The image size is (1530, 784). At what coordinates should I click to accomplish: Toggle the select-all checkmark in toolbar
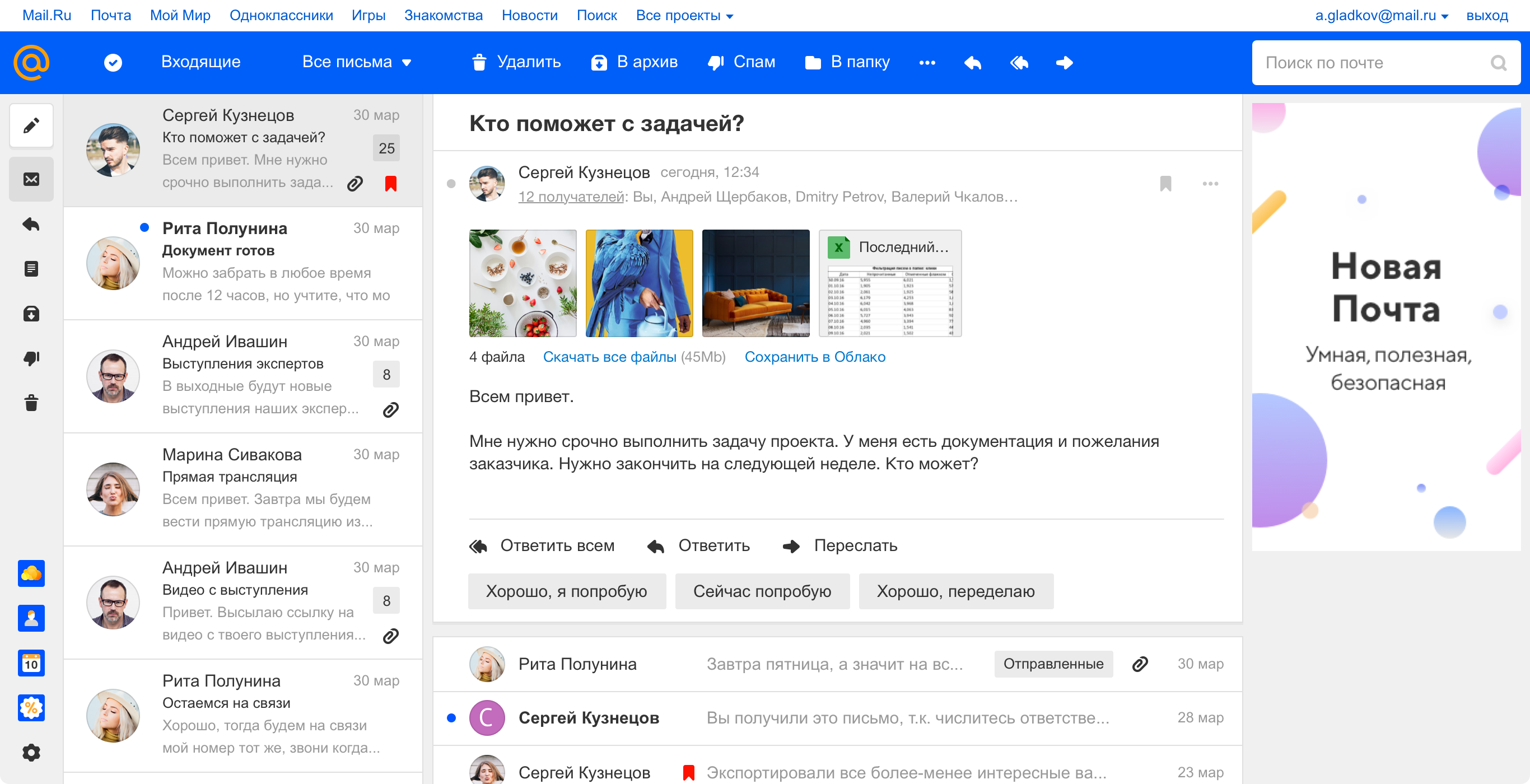coord(113,62)
